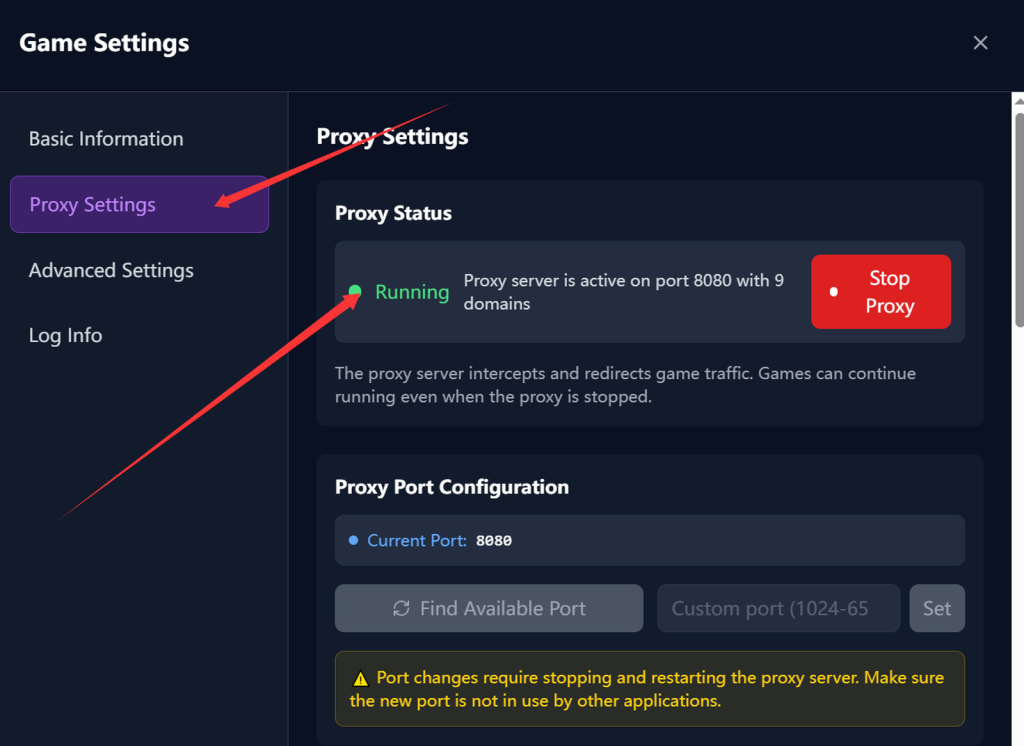Click the Running status label
Screen dimensions: 1024x746
(x=412, y=292)
